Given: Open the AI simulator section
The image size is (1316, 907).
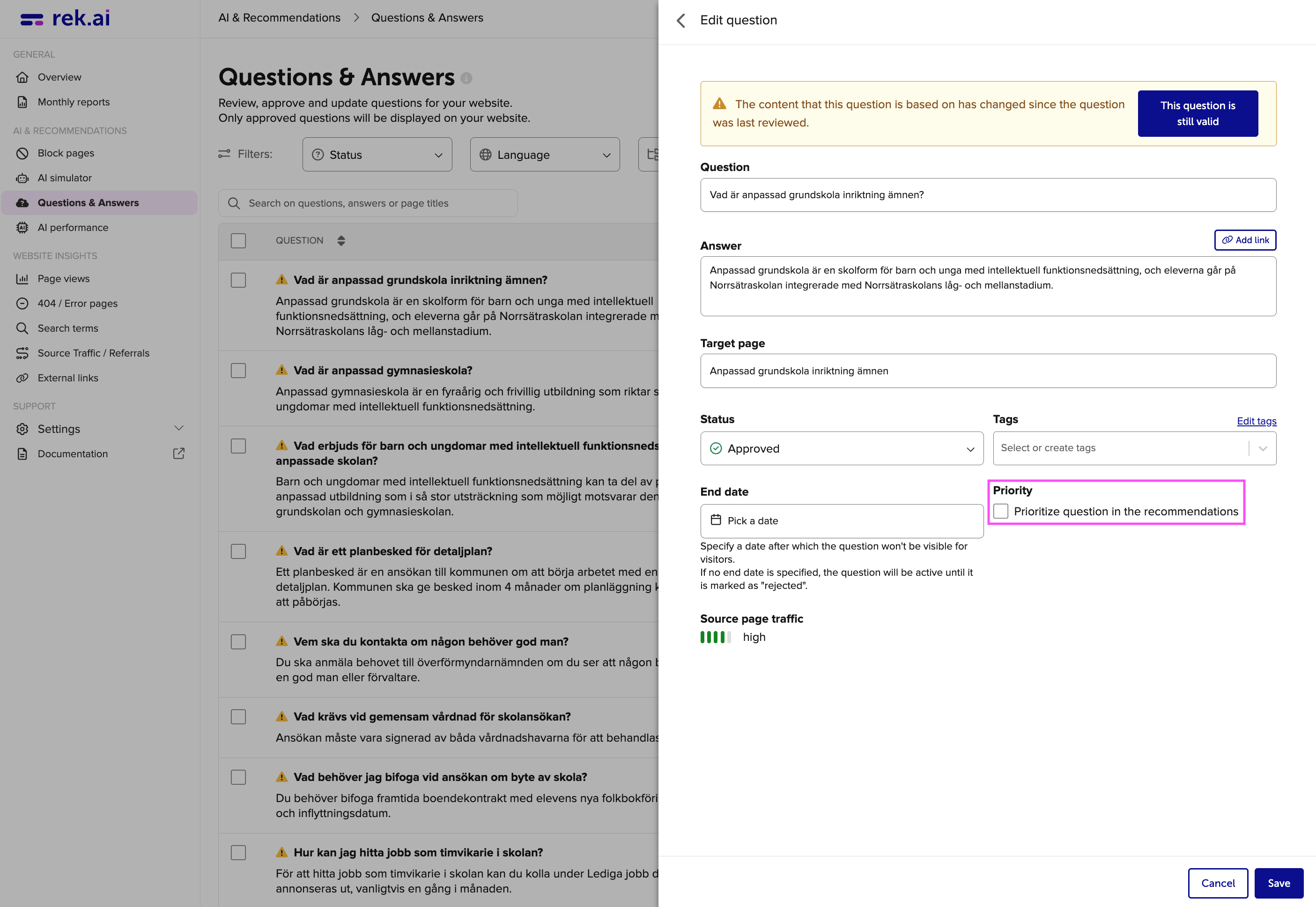Looking at the screenshot, I should 64,177.
